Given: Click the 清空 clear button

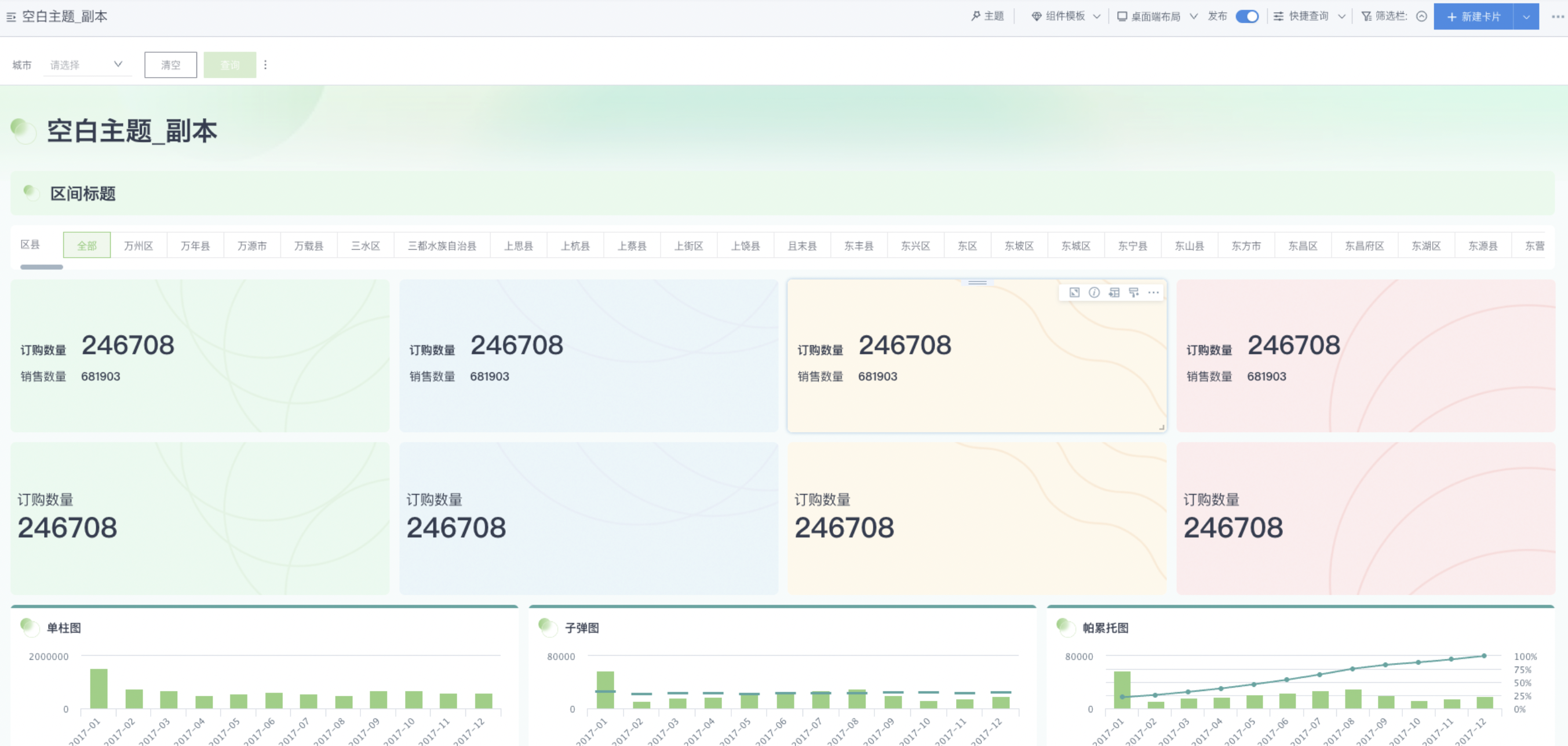Looking at the screenshot, I should click(170, 64).
